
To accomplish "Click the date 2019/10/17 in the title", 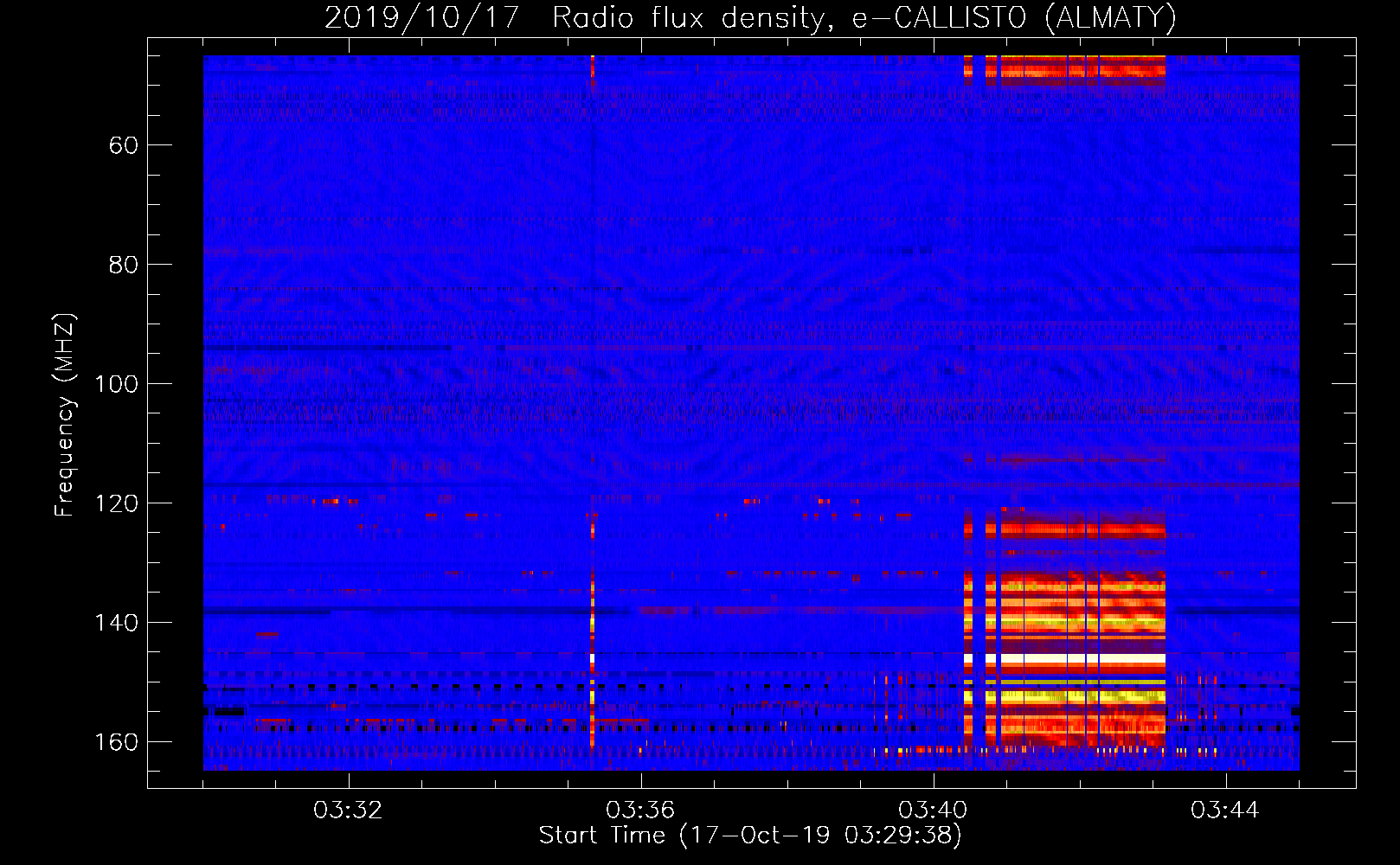I will pos(421,17).
